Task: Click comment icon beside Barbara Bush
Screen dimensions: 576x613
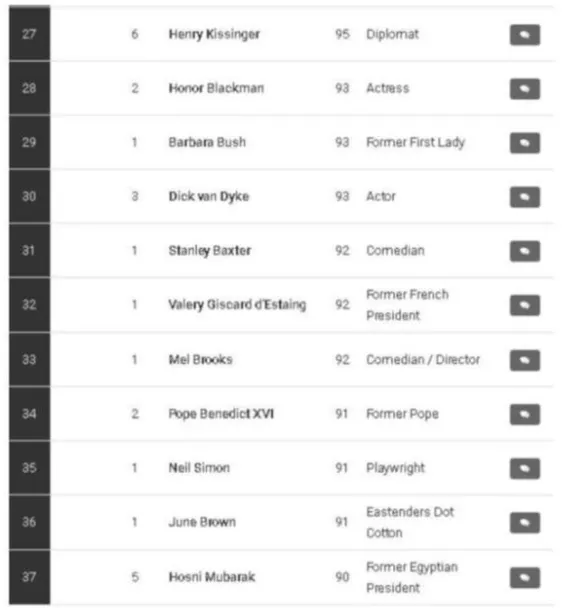Action: click(x=525, y=143)
